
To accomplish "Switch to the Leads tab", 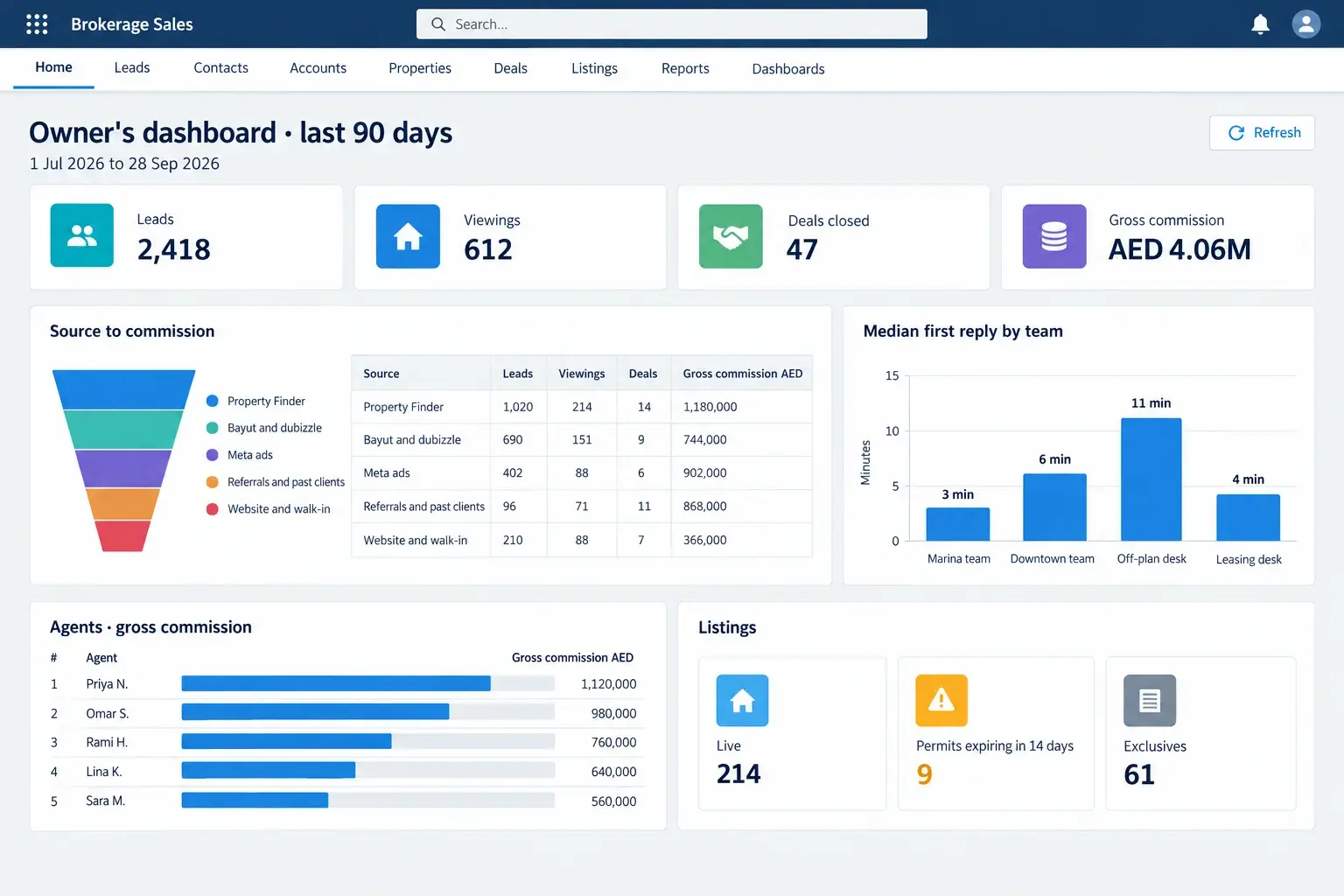I will (132, 68).
